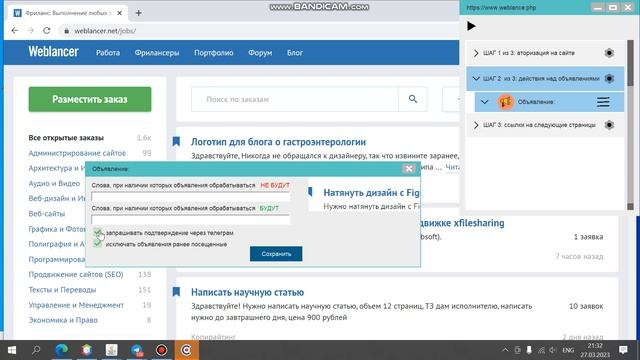Open Telegram from the taskbar

coord(137,350)
